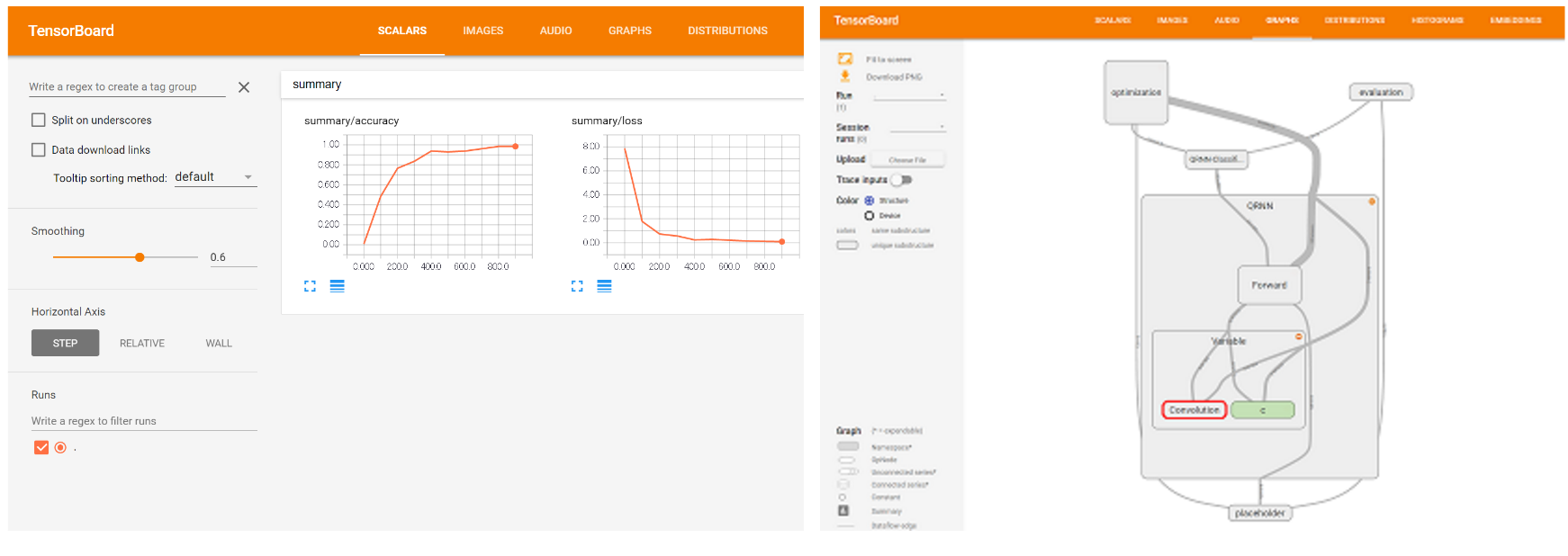
Task: Click the Download PNG icon in graph panel
Action: [845, 76]
